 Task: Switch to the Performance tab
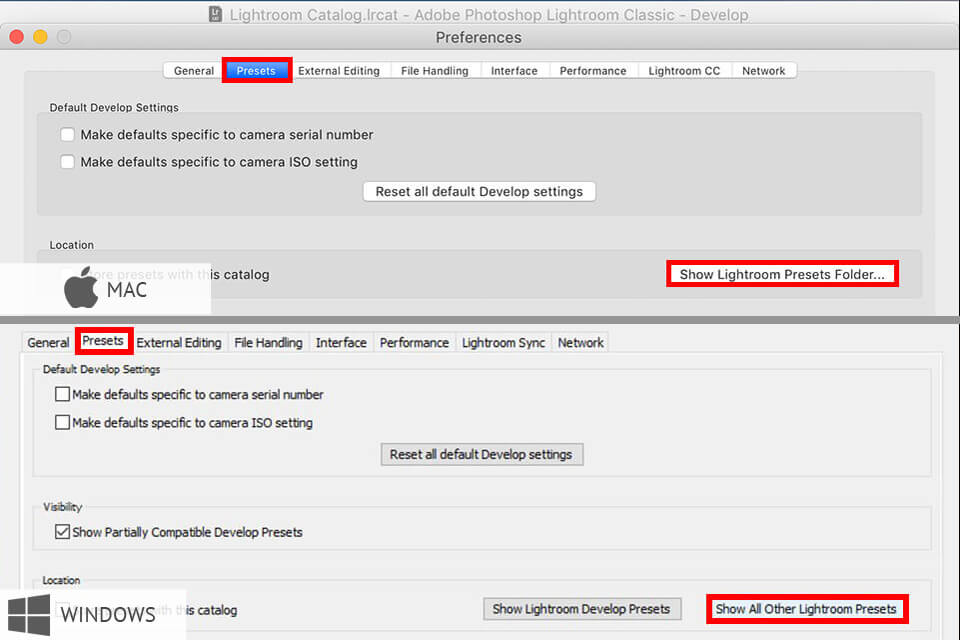point(592,70)
